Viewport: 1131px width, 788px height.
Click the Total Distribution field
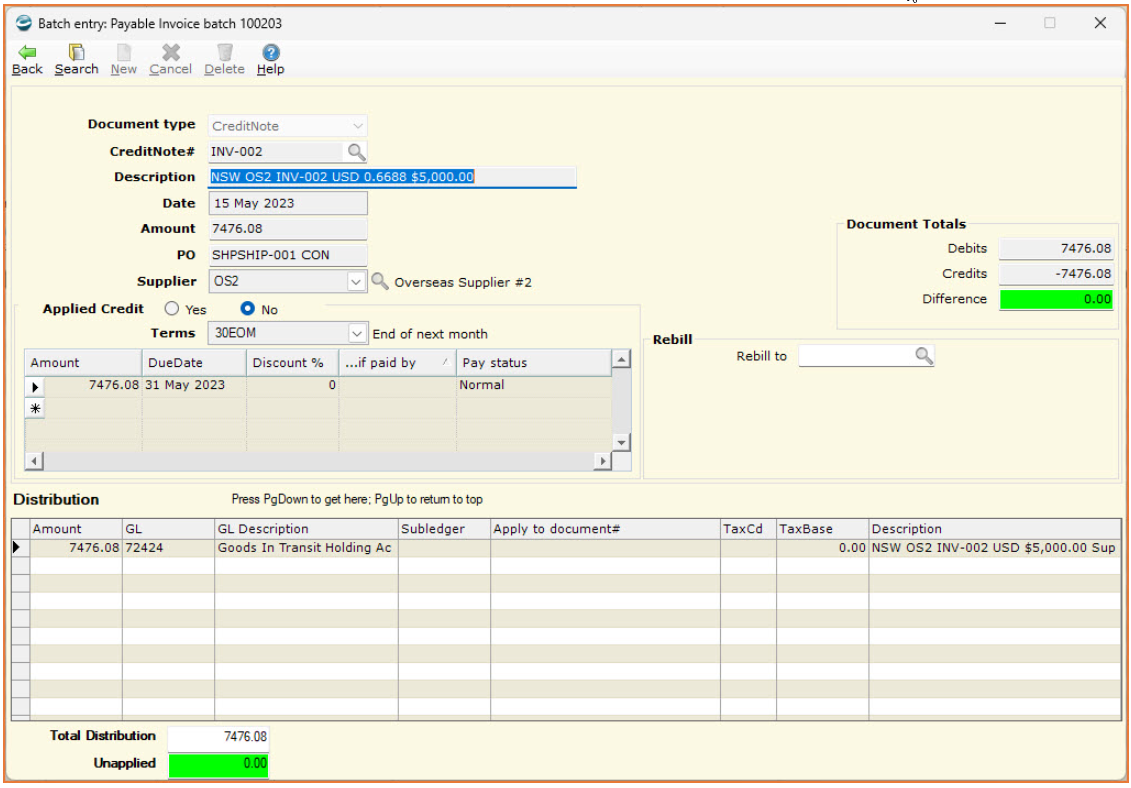(x=219, y=737)
